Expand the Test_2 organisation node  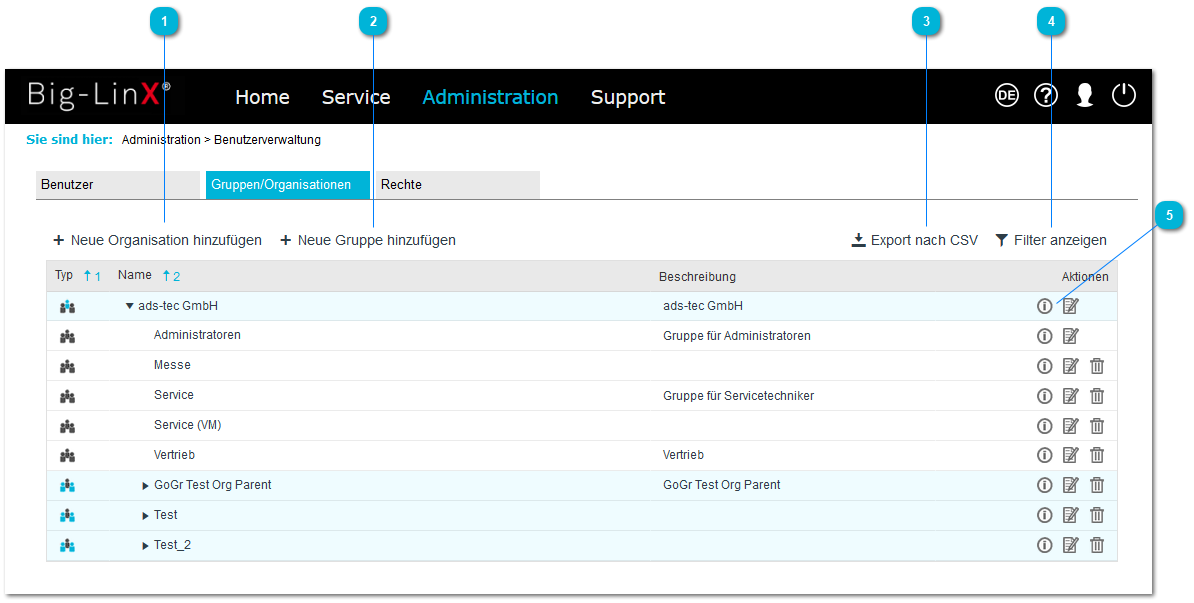point(145,546)
